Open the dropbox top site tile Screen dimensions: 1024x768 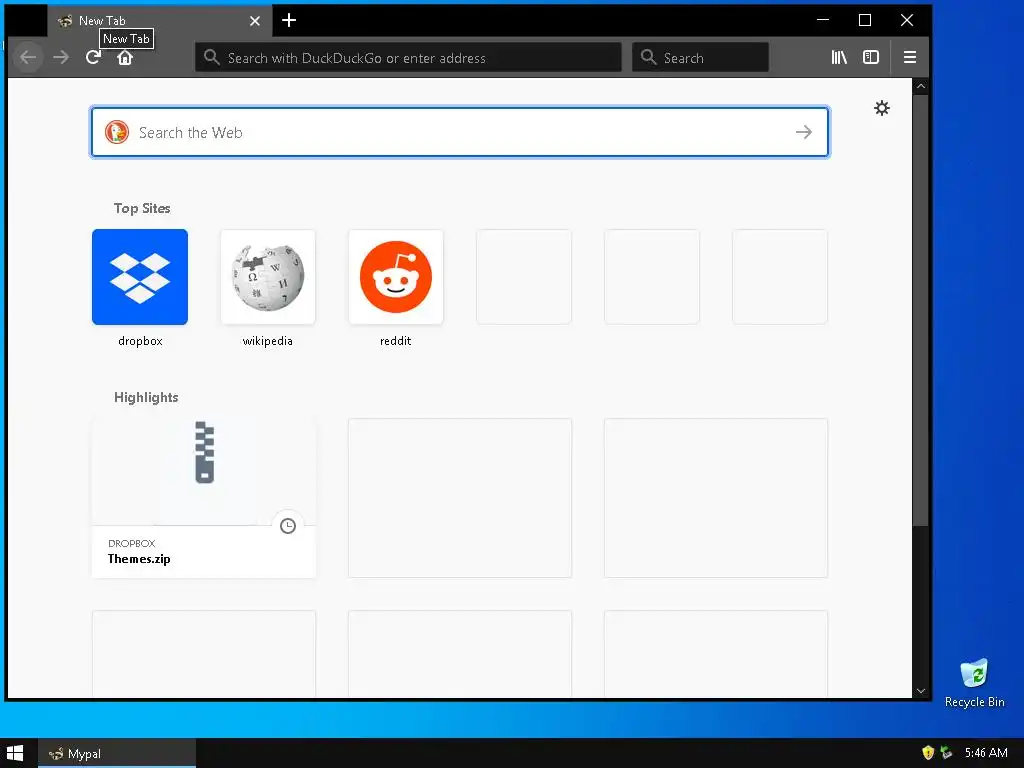140,277
